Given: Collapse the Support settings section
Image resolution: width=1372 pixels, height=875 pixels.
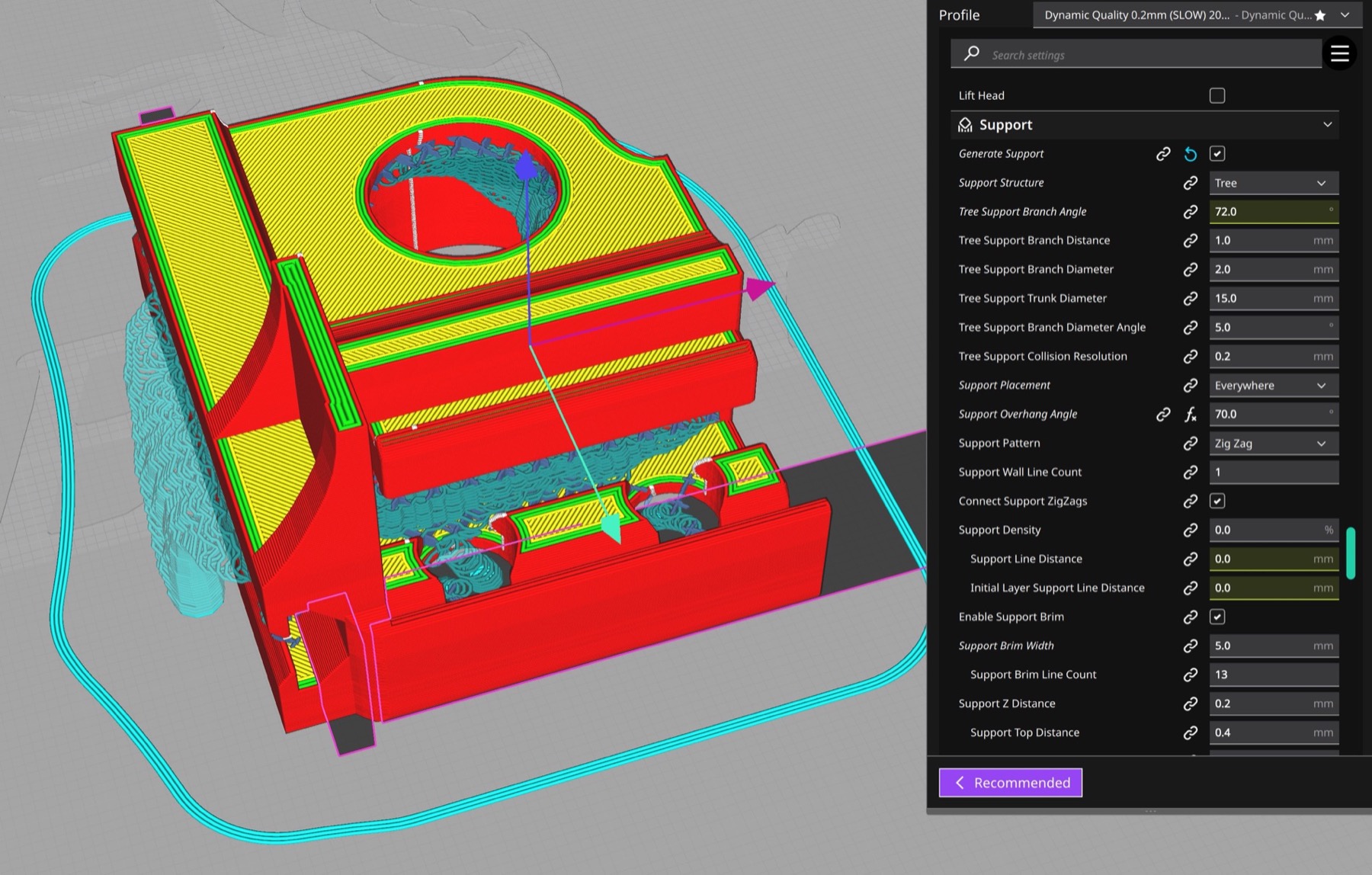Looking at the screenshot, I should (x=1327, y=125).
